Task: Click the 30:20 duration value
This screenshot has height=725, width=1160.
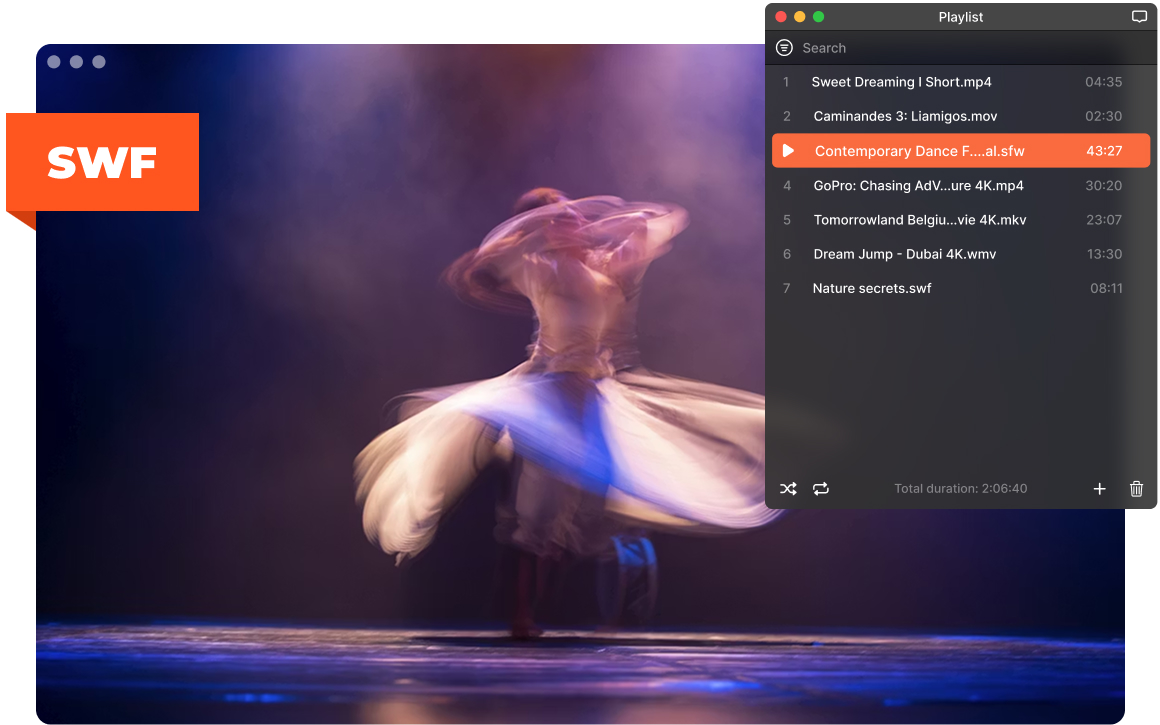Action: tap(1103, 186)
